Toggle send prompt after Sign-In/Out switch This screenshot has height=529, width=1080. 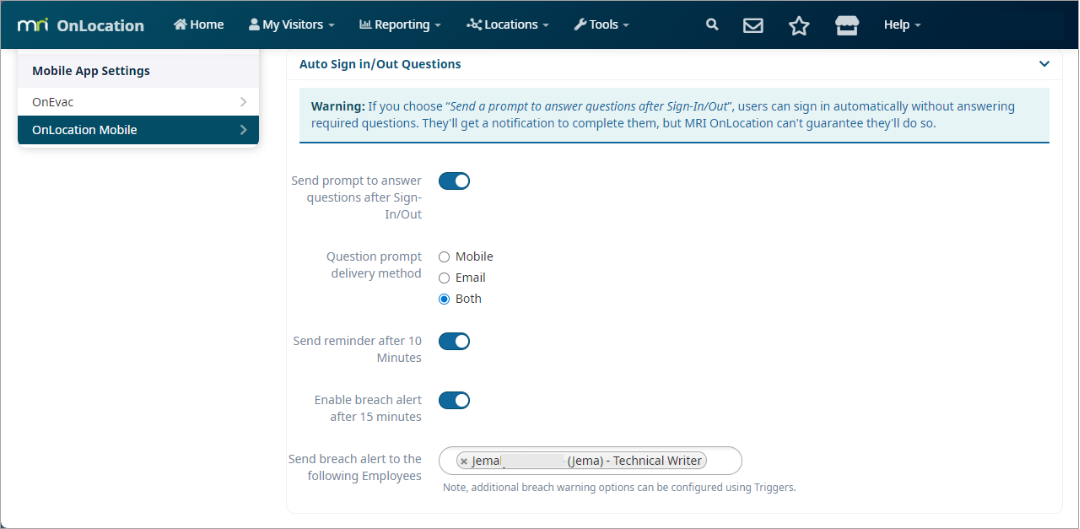pos(454,181)
